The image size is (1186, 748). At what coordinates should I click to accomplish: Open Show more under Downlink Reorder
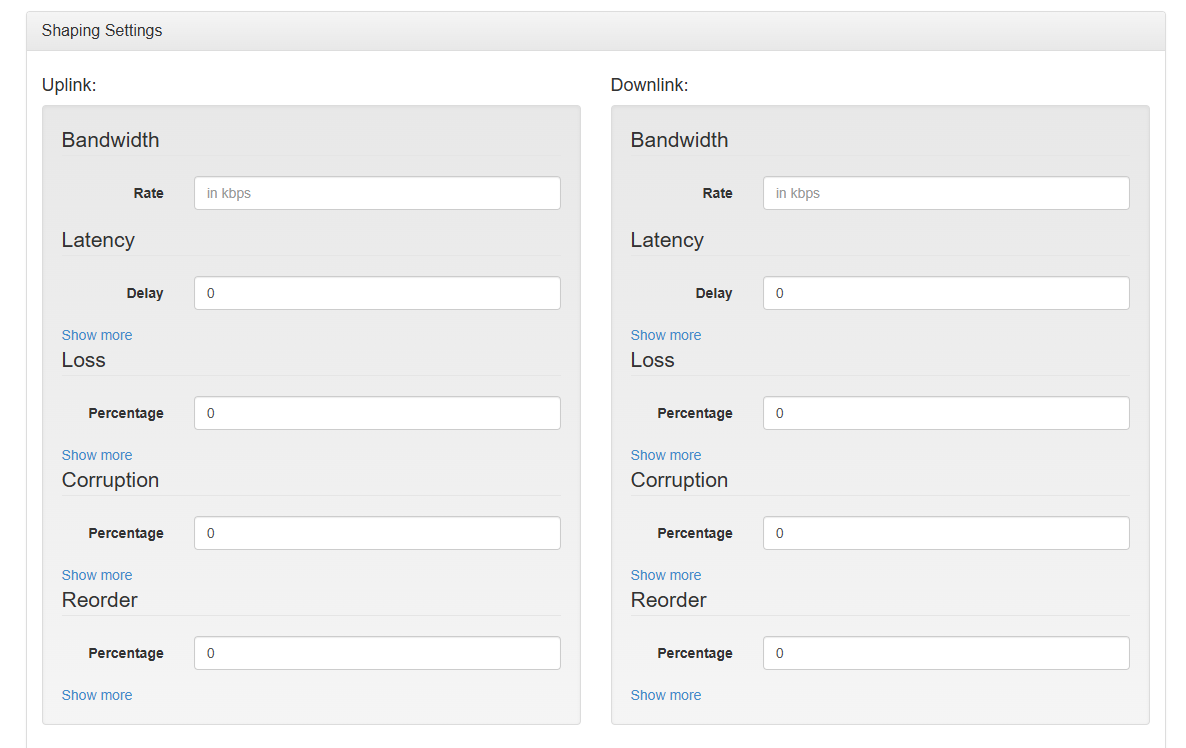pos(666,695)
